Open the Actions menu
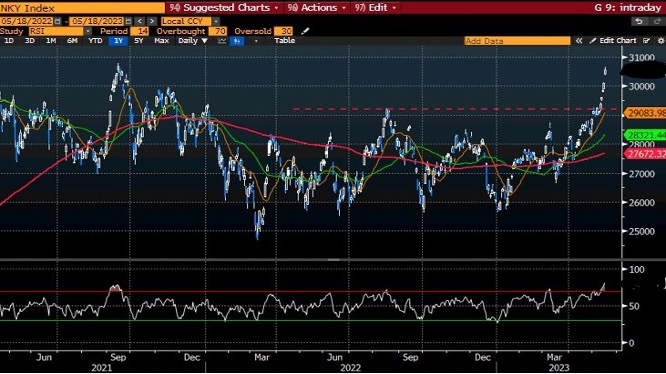Viewport: 666px width, 374px height. [x=316, y=8]
